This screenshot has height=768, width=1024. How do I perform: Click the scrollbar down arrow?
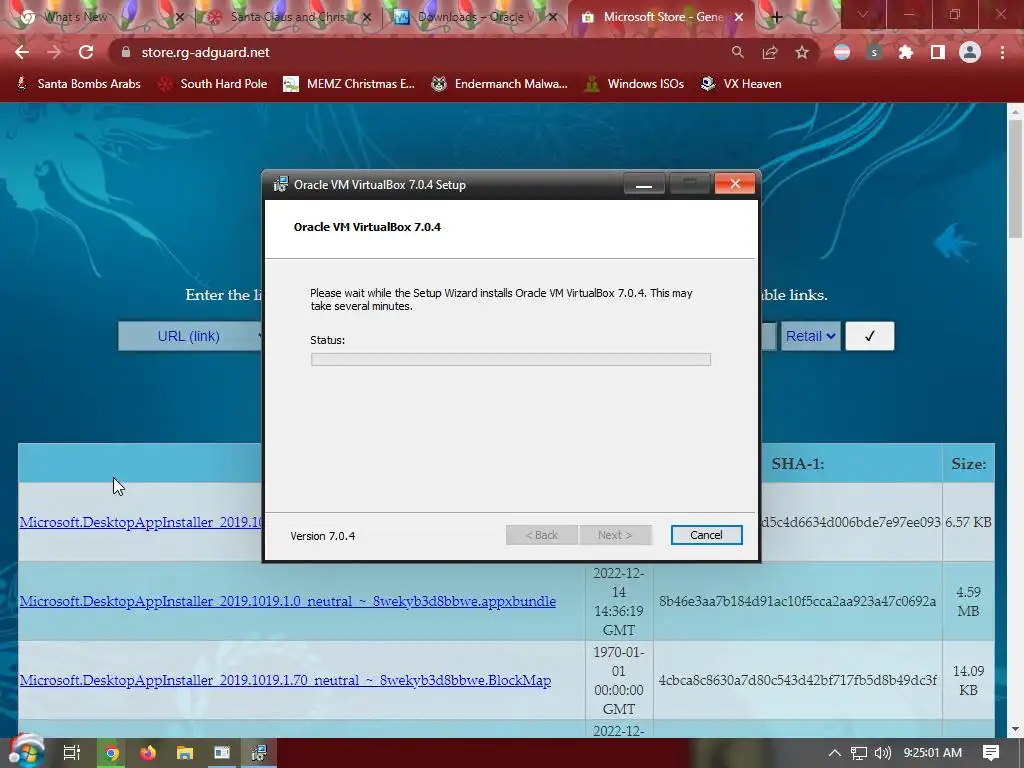[1015, 729]
